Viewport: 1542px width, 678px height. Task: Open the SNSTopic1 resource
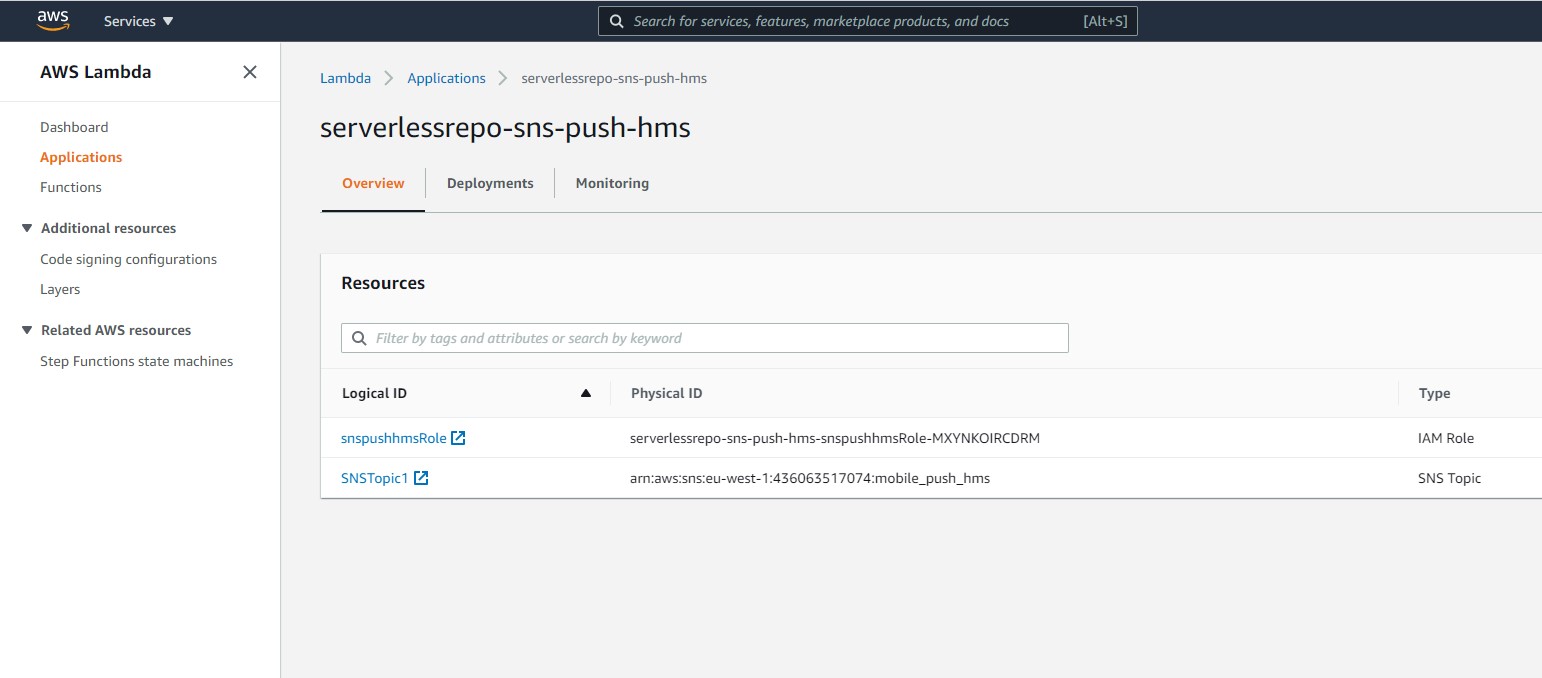click(x=376, y=477)
